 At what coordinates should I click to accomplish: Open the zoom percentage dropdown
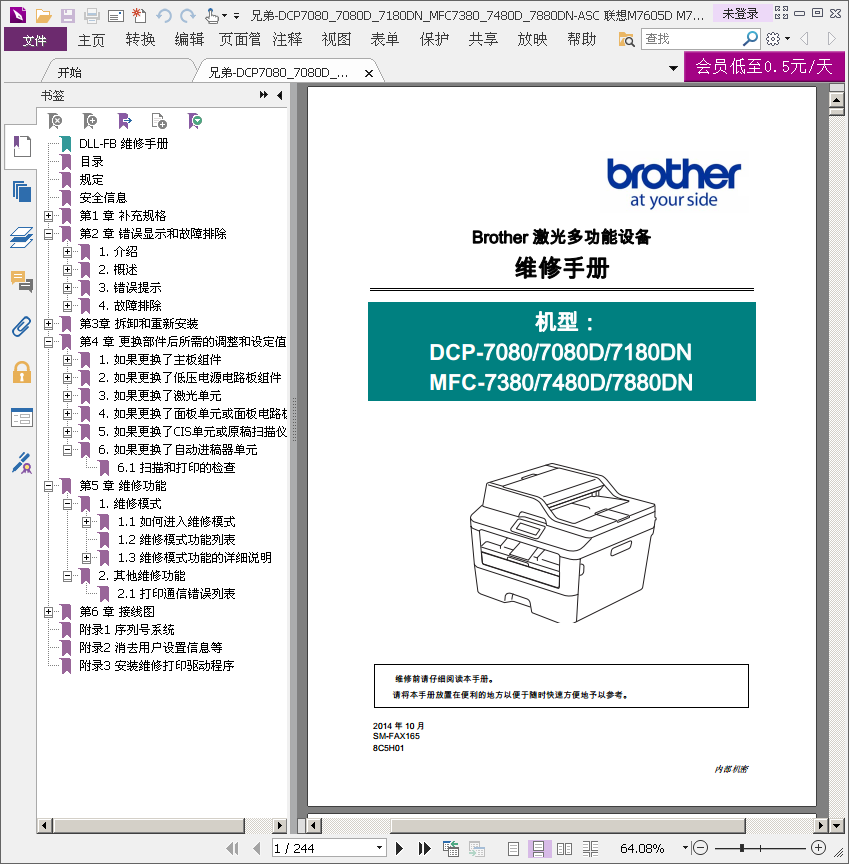pos(685,848)
